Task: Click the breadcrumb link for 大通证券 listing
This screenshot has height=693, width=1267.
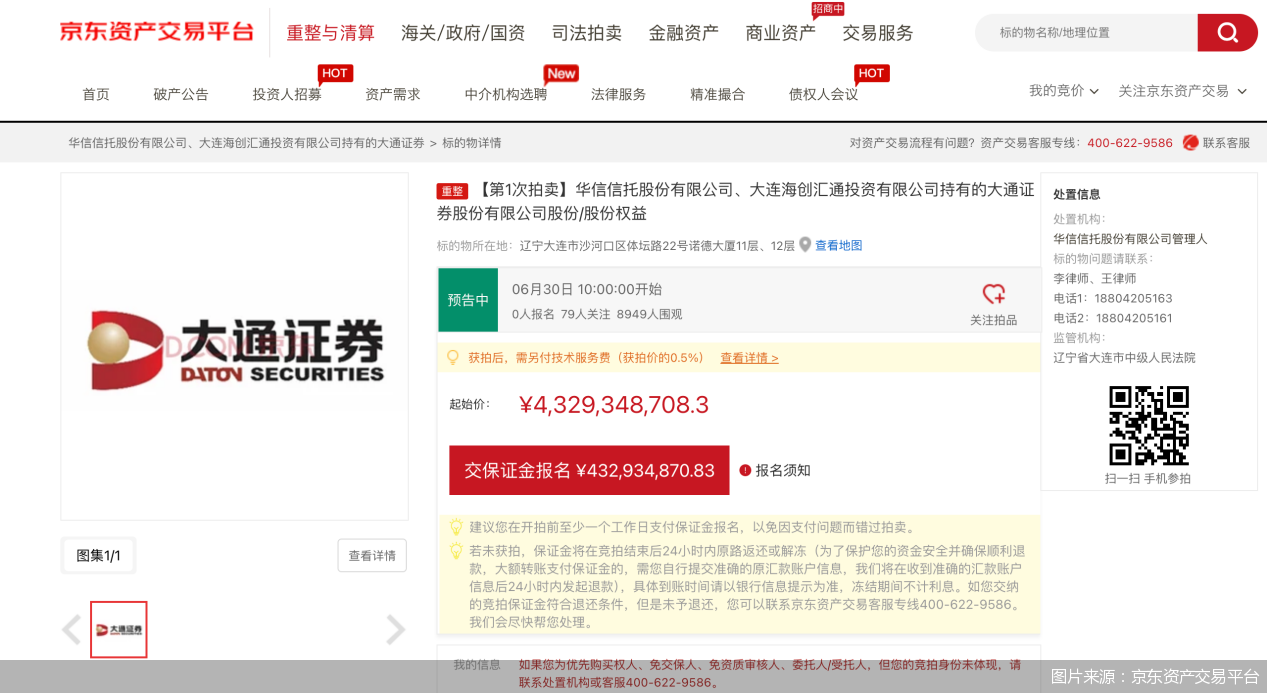Action: click(x=246, y=143)
